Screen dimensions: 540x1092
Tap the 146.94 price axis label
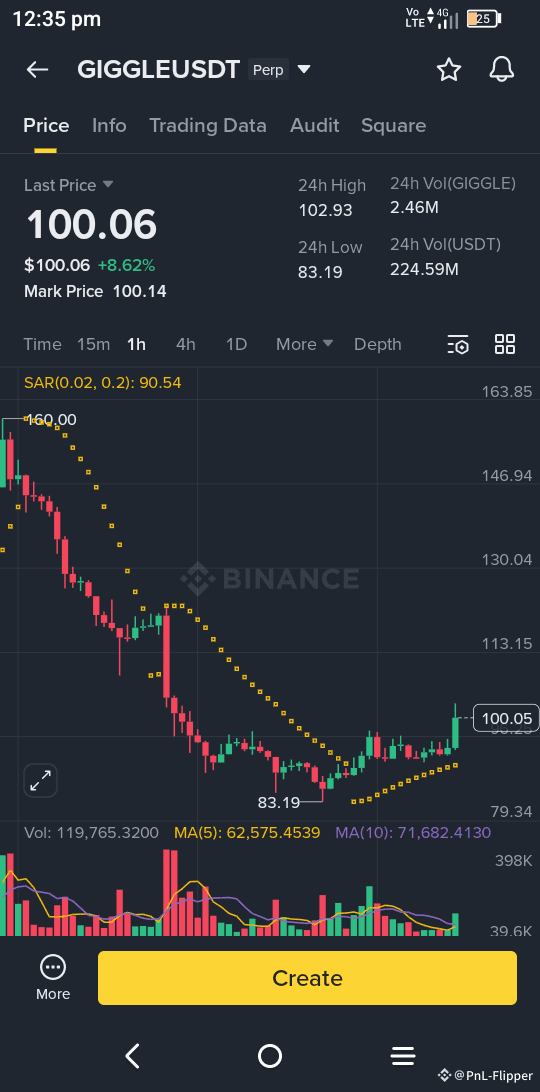(x=507, y=476)
